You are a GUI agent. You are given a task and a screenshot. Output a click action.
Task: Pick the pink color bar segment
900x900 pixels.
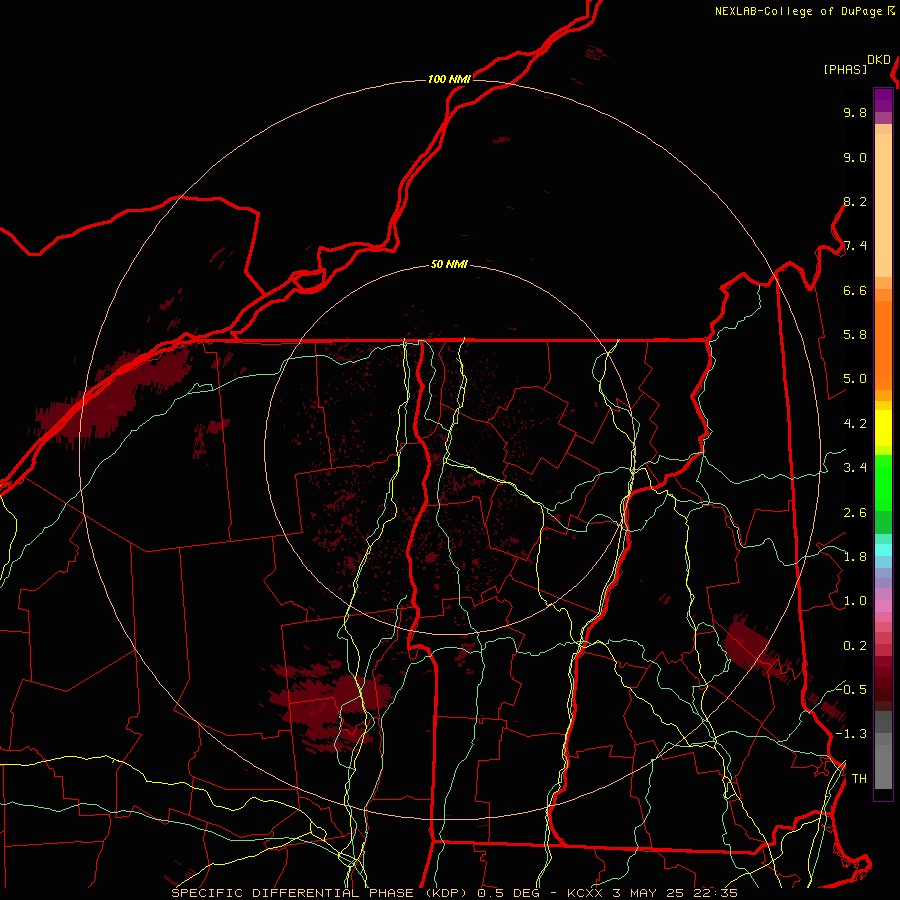coord(883,606)
